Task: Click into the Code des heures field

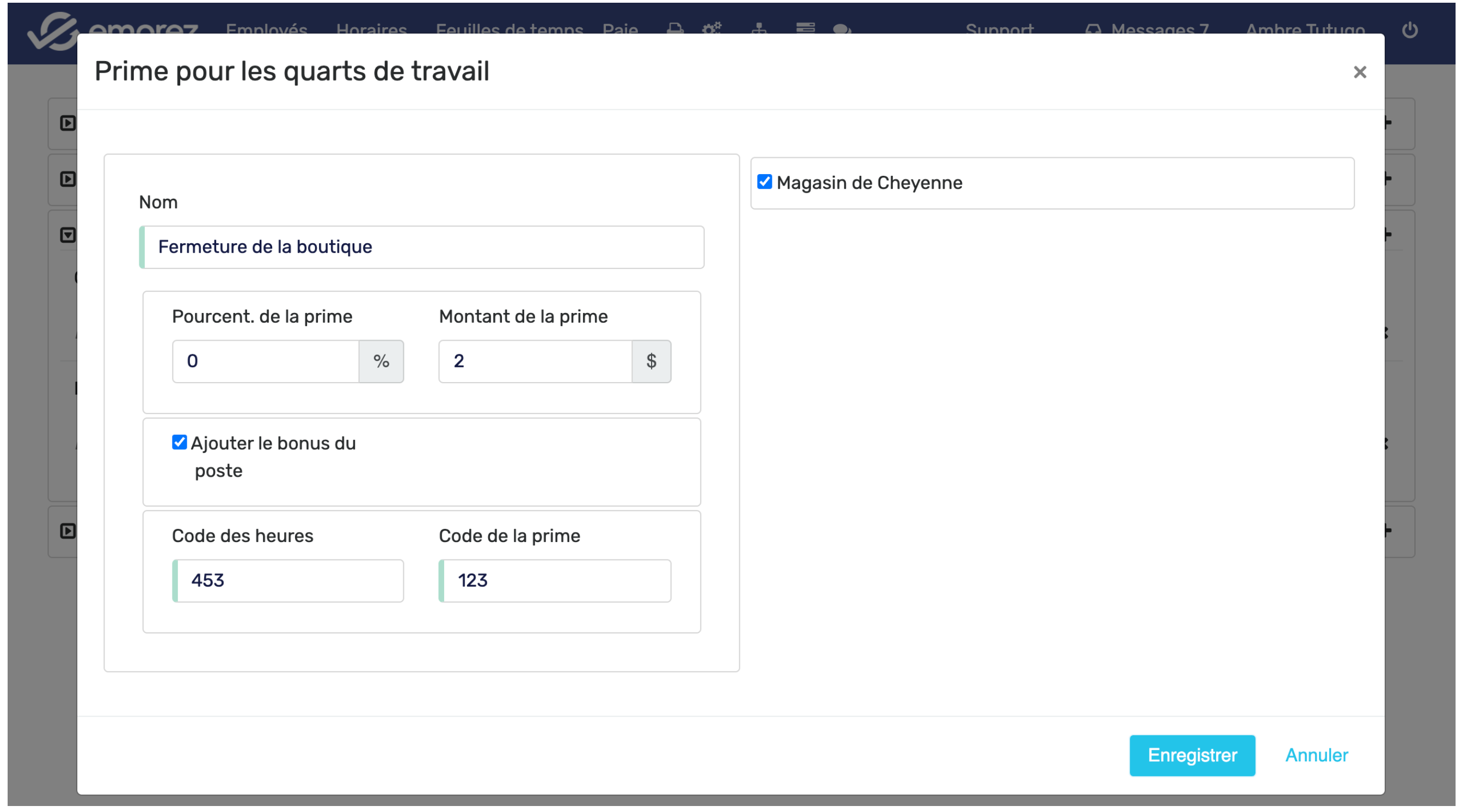Action: click(x=289, y=581)
